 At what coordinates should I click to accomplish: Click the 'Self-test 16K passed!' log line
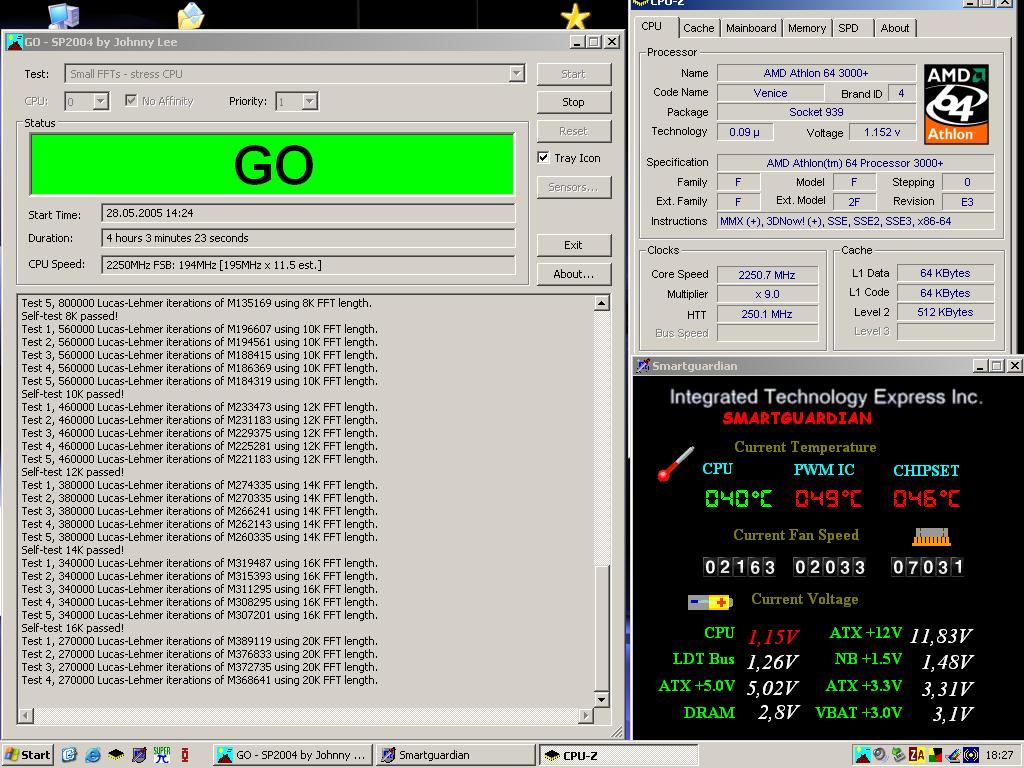pyautogui.click(x=72, y=628)
